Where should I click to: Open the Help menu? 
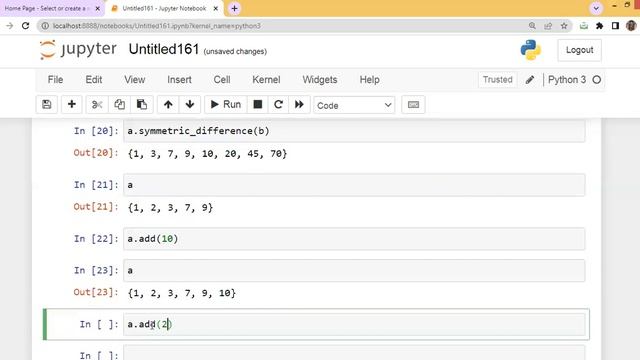click(x=369, y=80)
